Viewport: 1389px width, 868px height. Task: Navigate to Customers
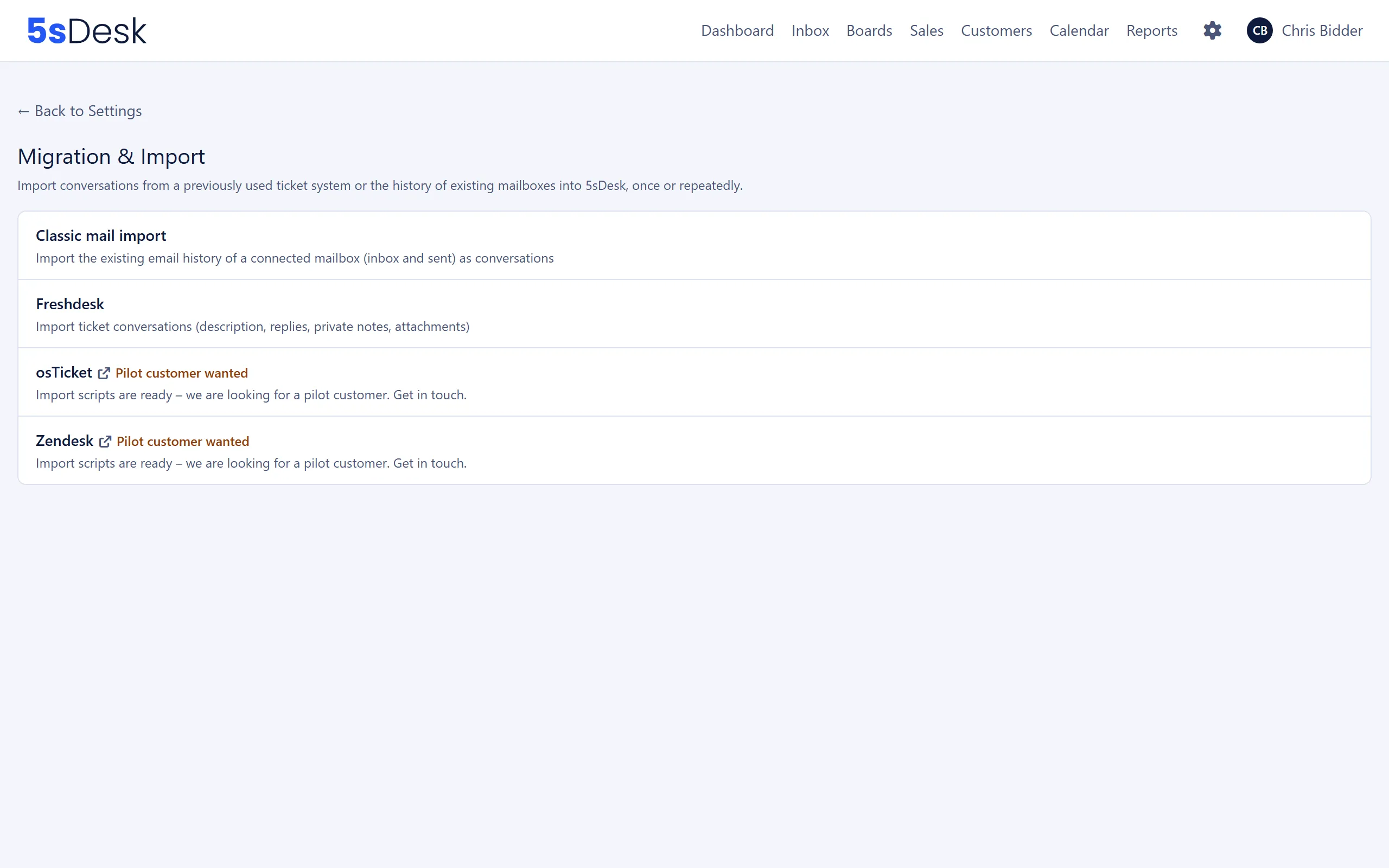[996, 30]
